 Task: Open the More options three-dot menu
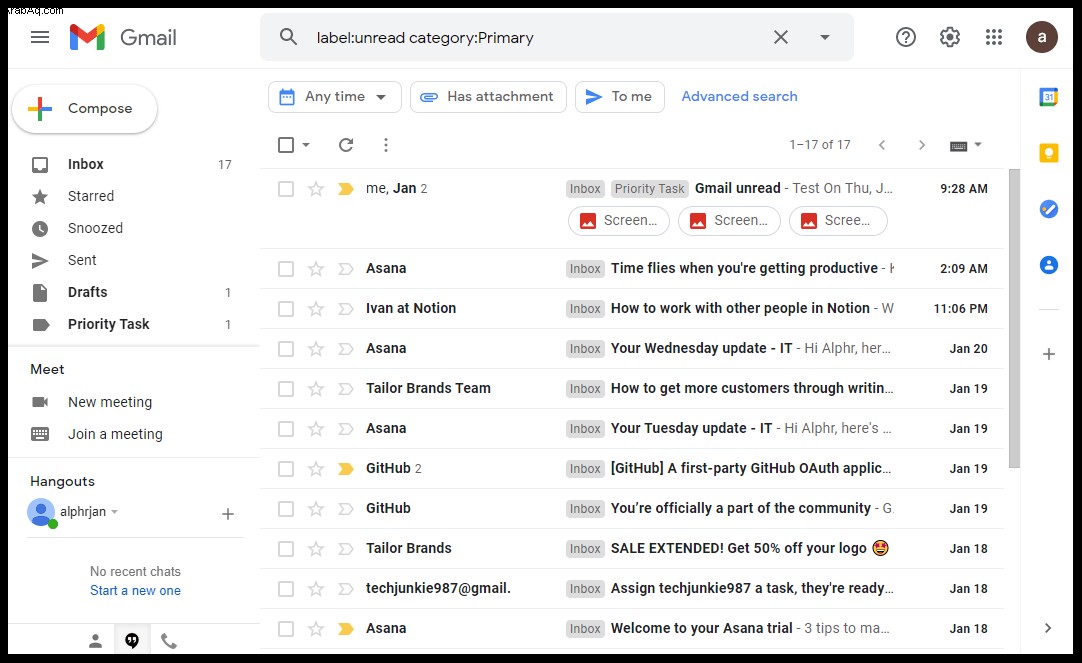pos(386,145)
